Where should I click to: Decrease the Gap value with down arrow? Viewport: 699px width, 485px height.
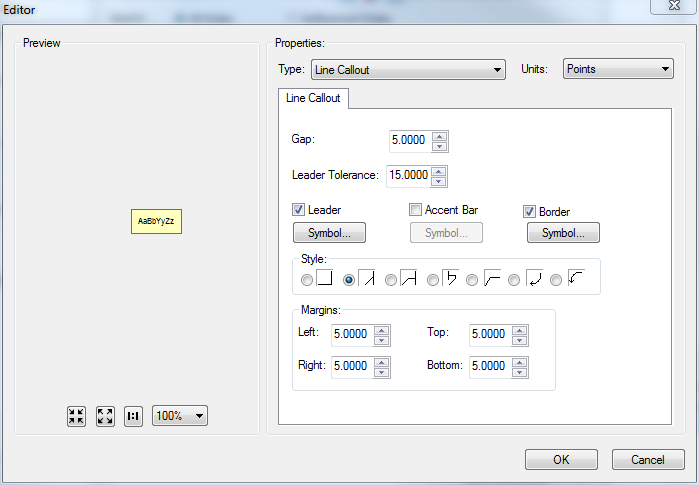click(440, 146)
